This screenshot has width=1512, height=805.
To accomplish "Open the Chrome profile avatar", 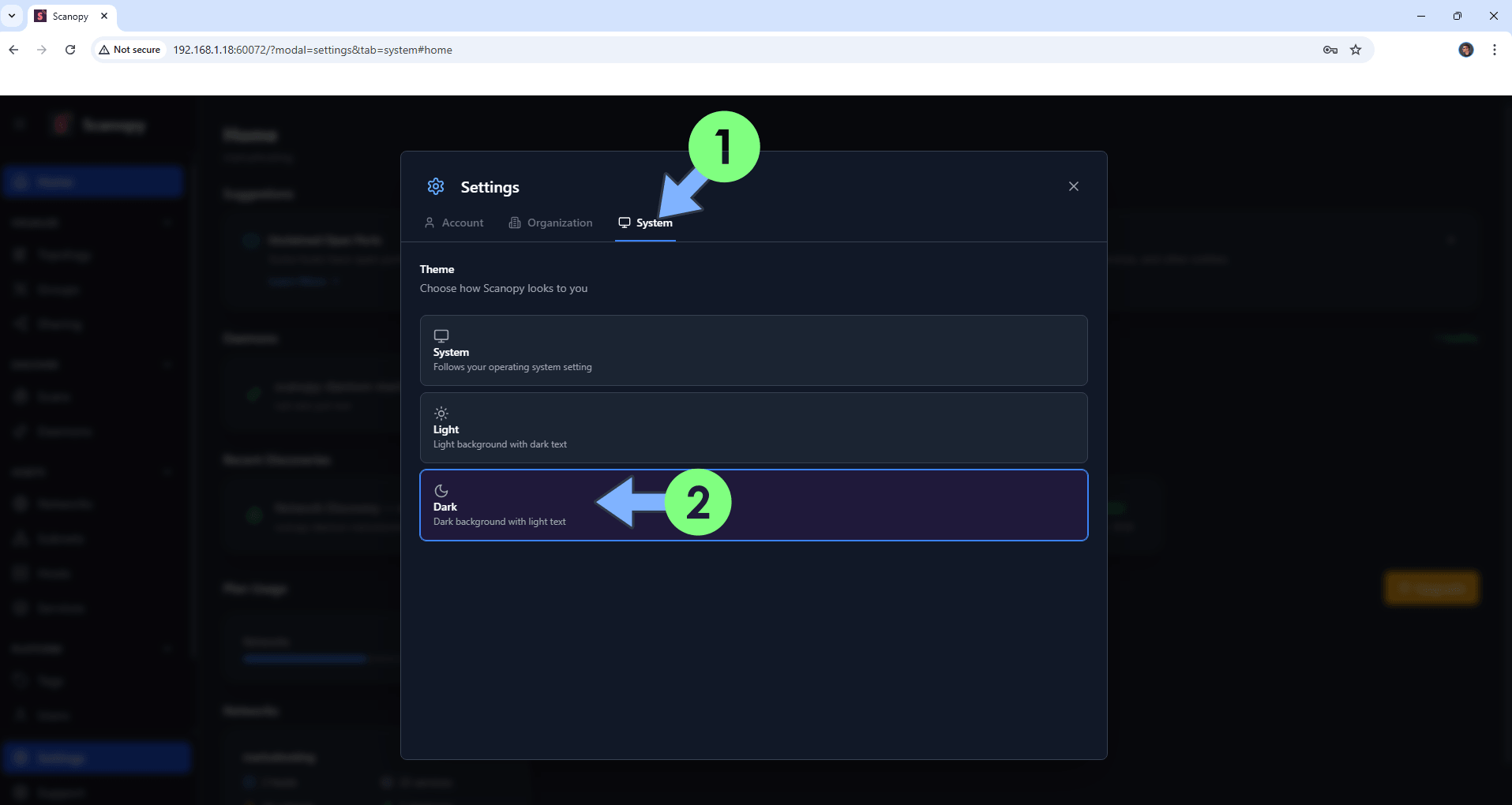I will point(1465,50).
